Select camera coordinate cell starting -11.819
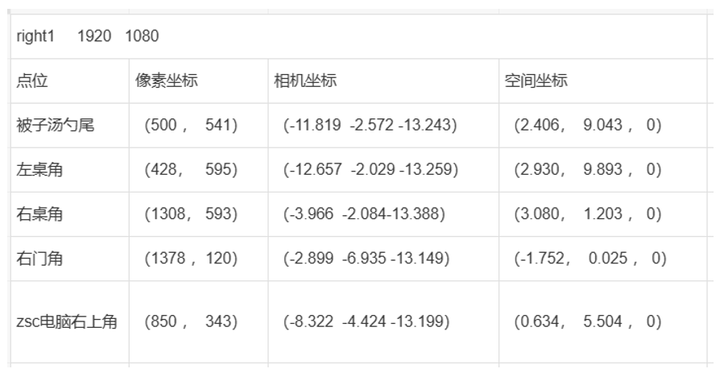 pyautogui.click(x=383, y=125)
